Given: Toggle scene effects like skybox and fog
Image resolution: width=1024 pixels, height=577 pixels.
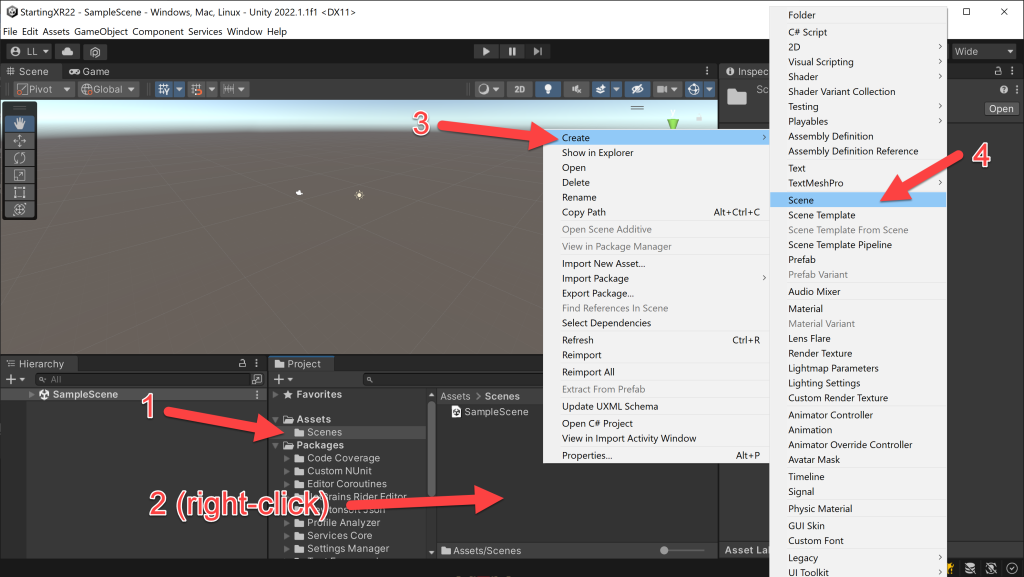Looking at the screenshot, I should (601, 89).
